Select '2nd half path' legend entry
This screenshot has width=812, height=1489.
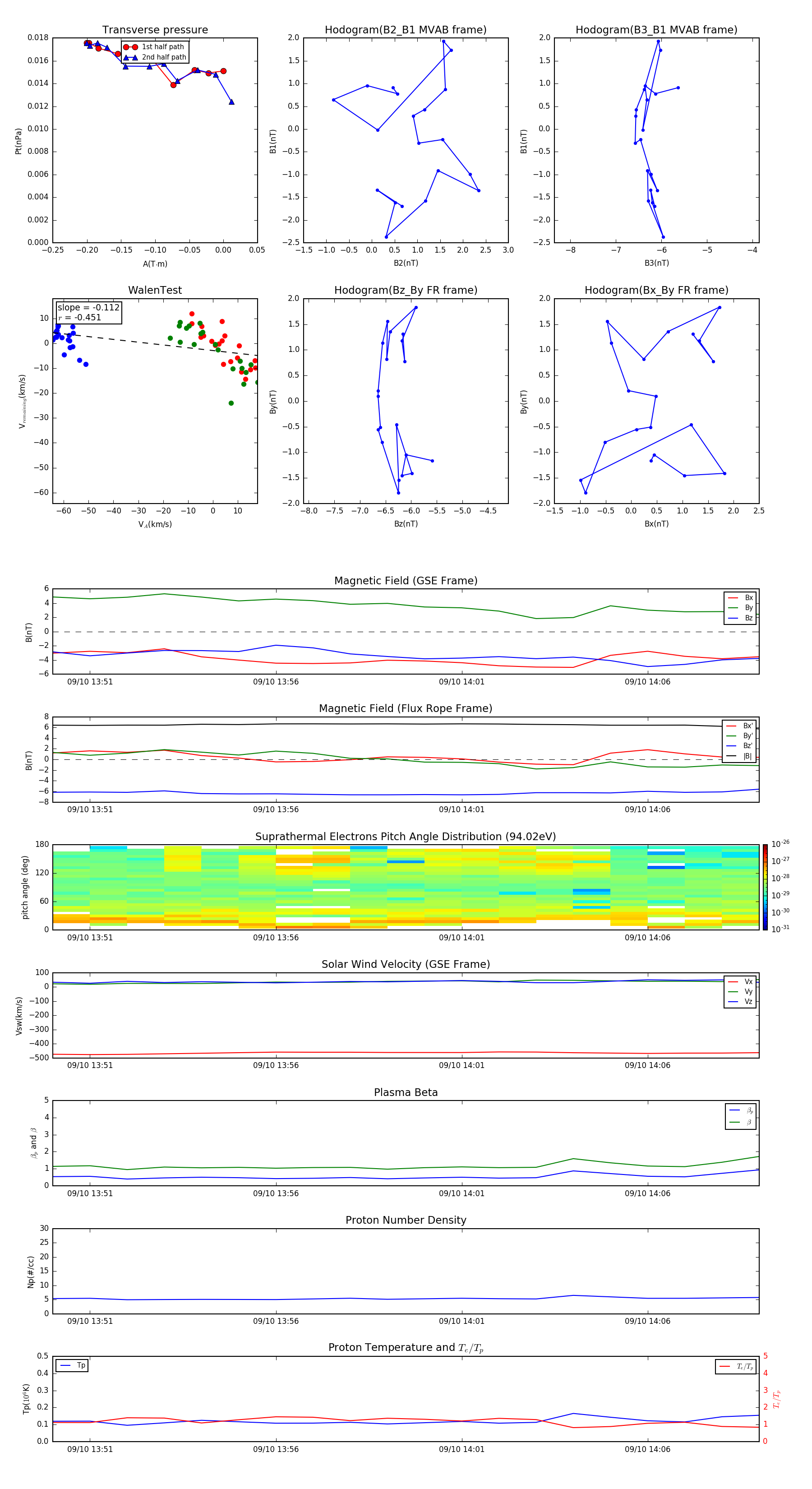tap(154, 57)
